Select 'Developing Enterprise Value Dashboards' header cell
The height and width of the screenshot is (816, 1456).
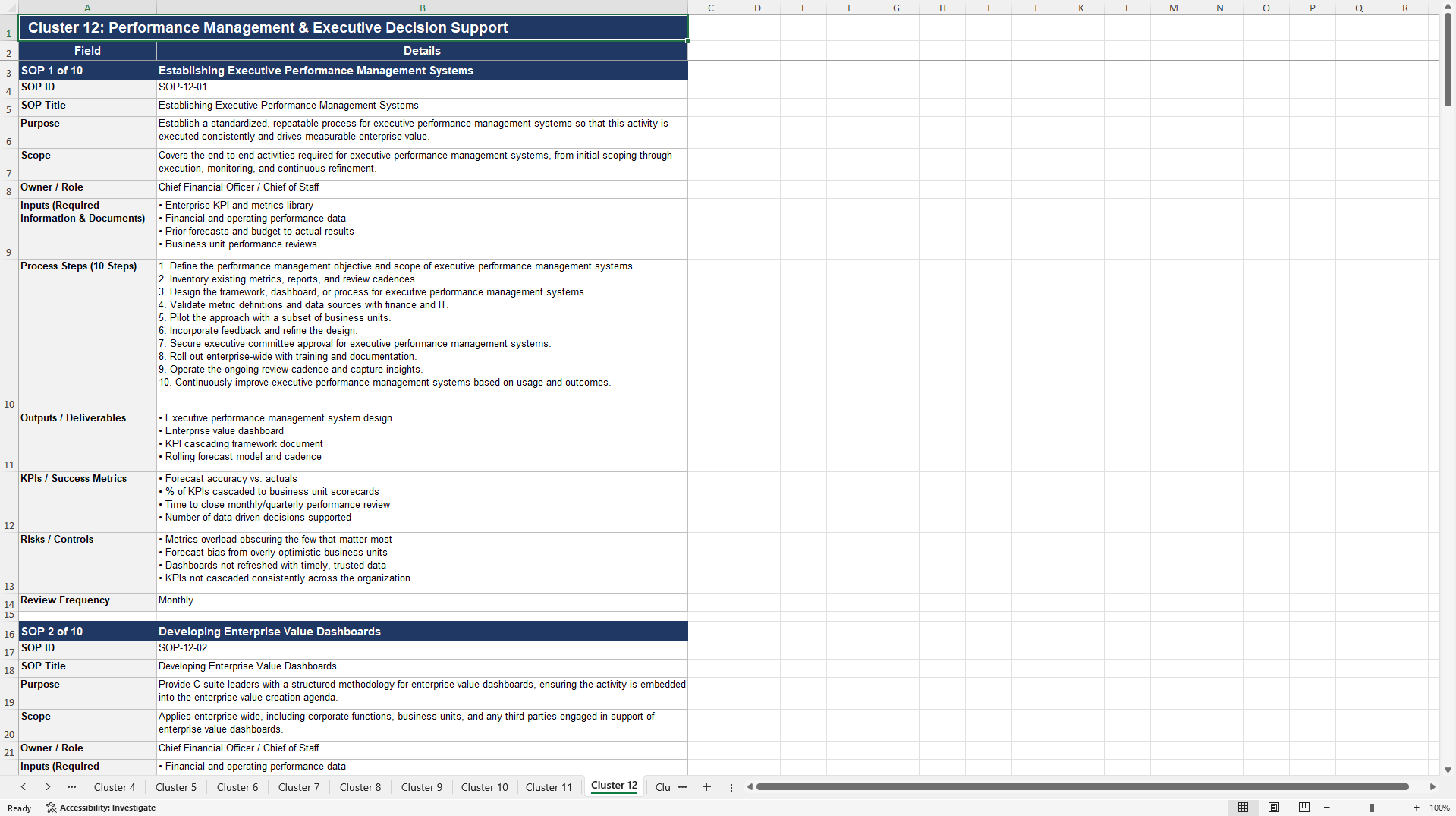point(422,631)
